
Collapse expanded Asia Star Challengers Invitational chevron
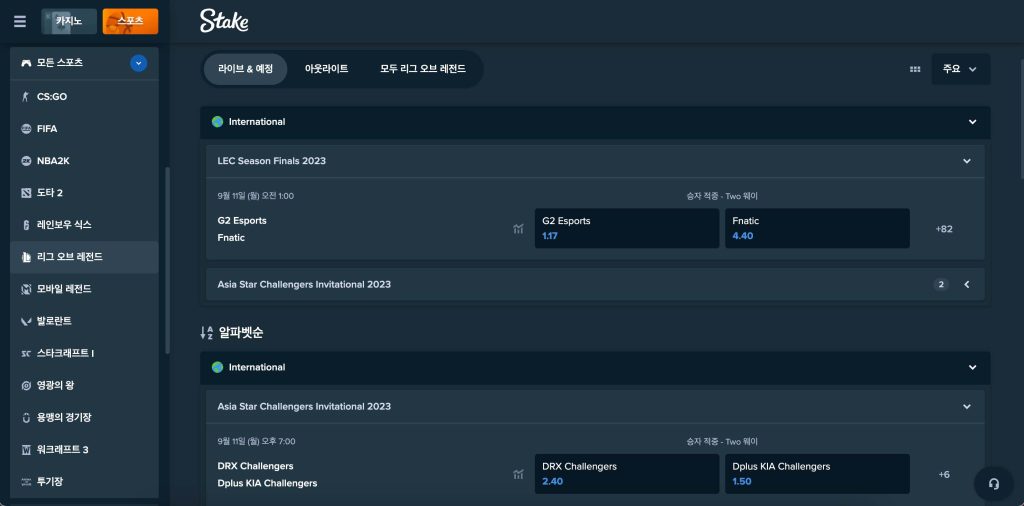(x=967, y=407)
